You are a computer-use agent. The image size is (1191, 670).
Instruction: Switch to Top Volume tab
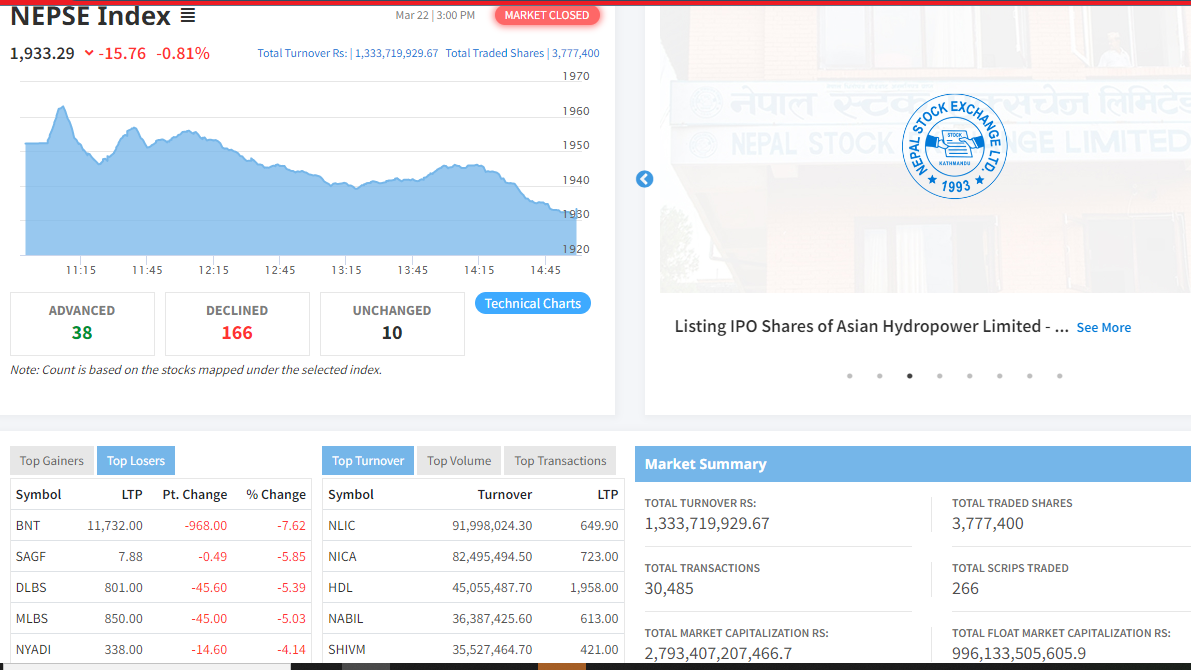pyautogui.click(x=459, y=460)
